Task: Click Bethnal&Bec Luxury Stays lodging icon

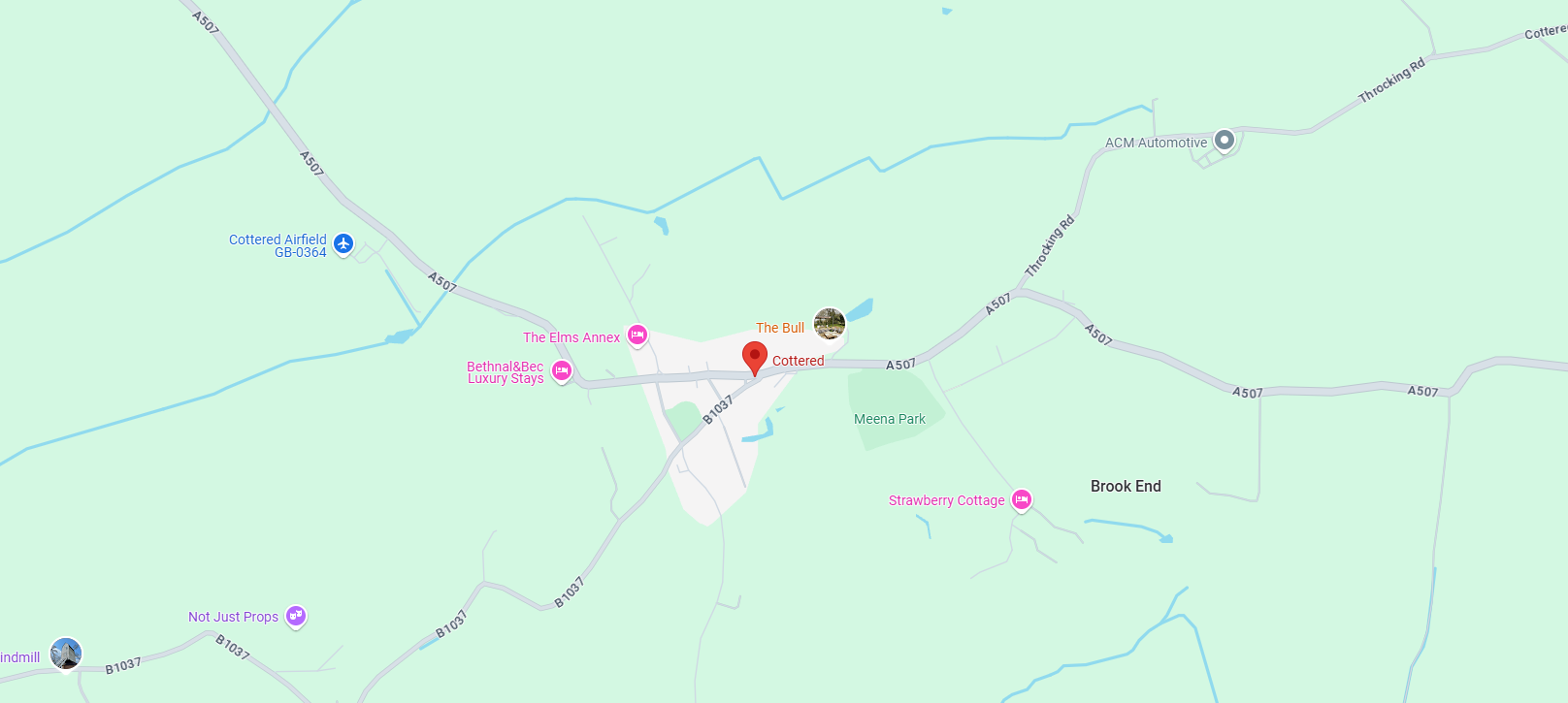Action: (562, 370)
